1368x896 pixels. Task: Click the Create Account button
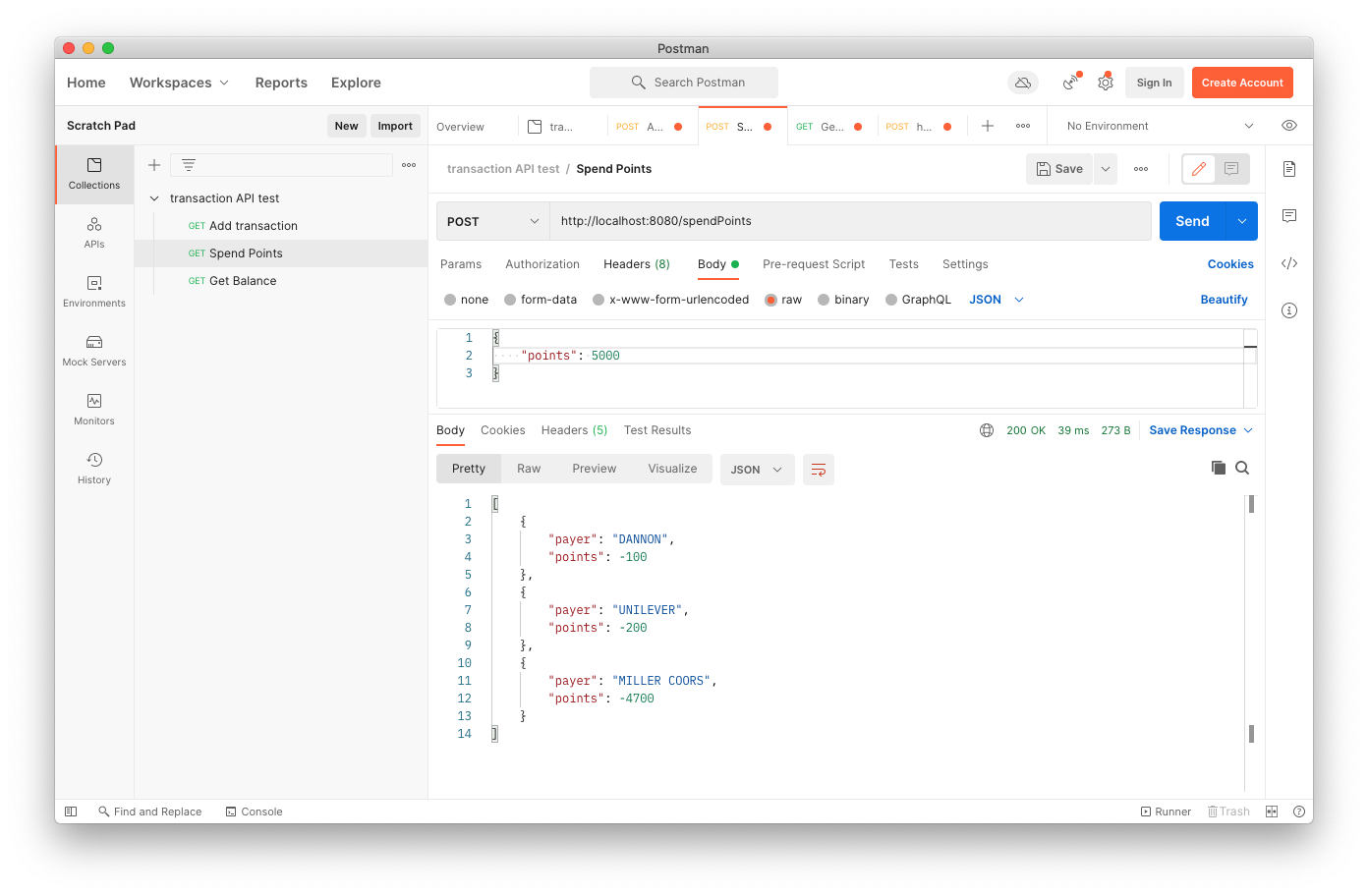pos(1242,83)
